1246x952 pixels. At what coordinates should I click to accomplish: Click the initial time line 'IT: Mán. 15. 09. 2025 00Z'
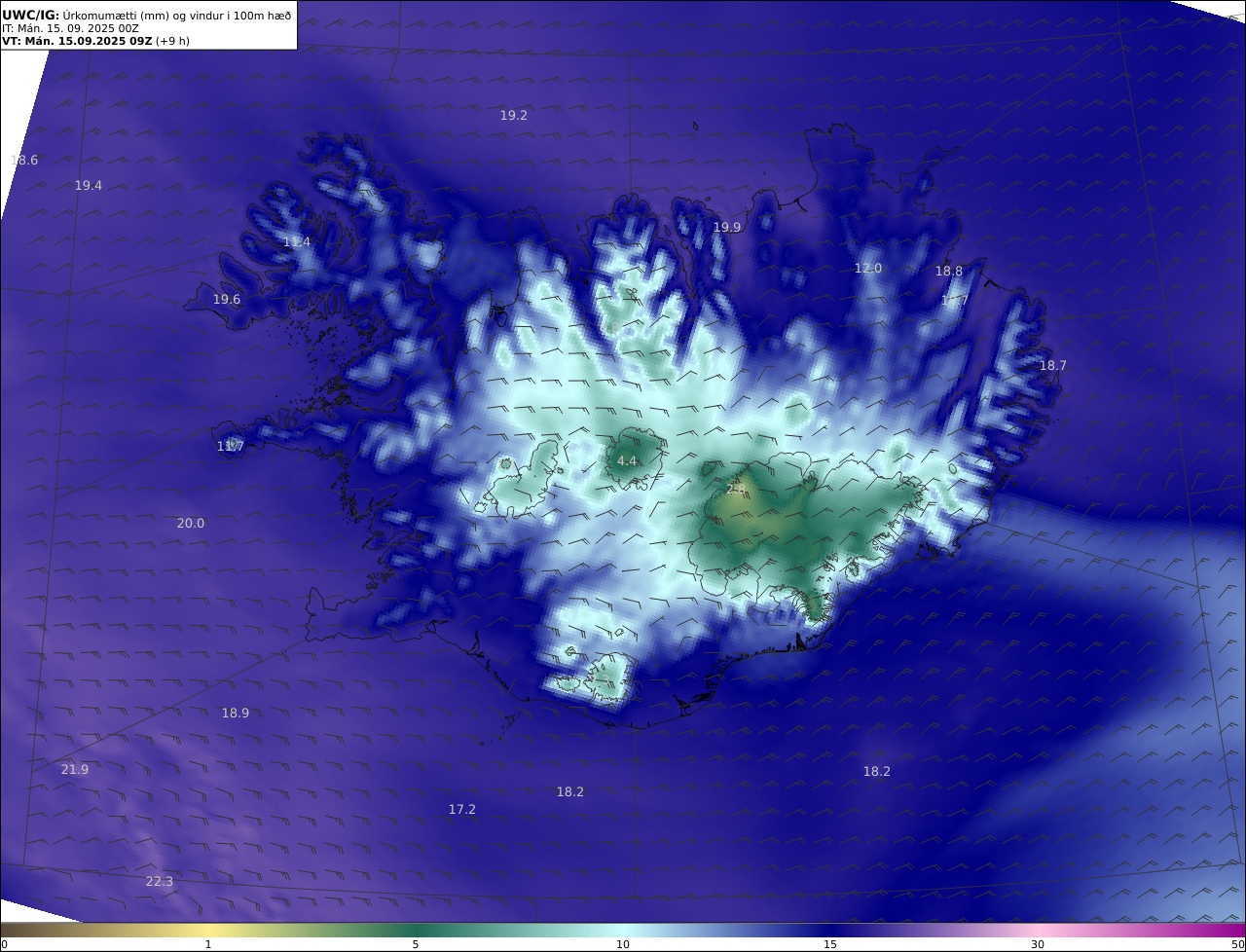click(x=70, y=28)
